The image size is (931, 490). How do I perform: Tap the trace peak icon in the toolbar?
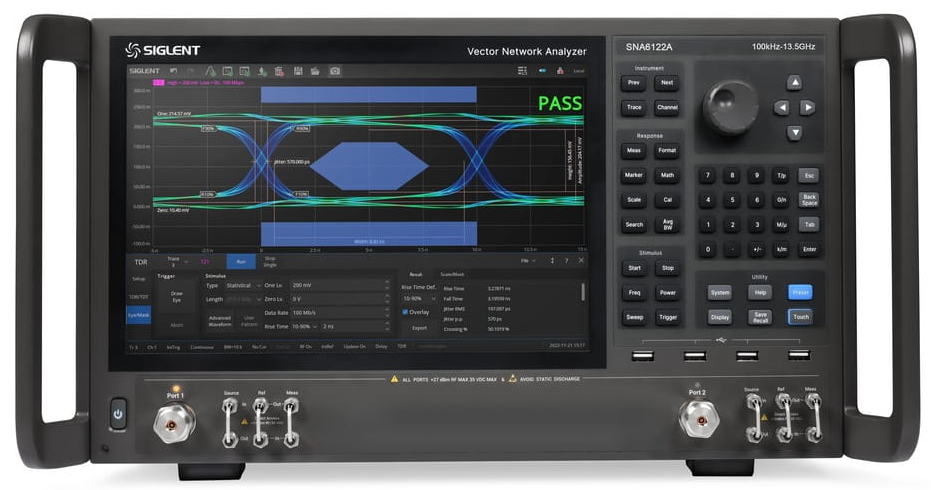[210, 71]
